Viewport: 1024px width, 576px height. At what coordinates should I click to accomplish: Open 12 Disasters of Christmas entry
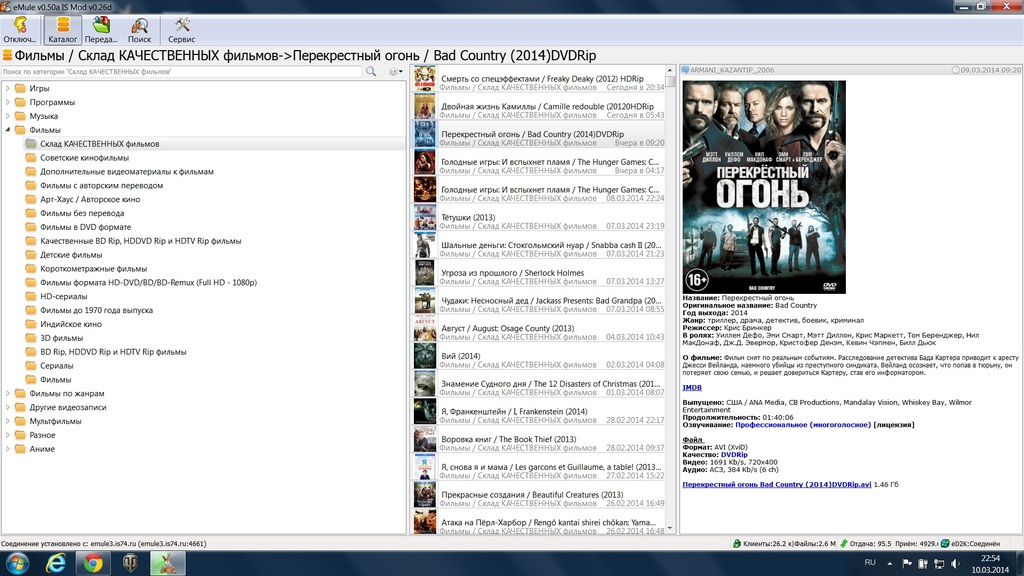539,385
